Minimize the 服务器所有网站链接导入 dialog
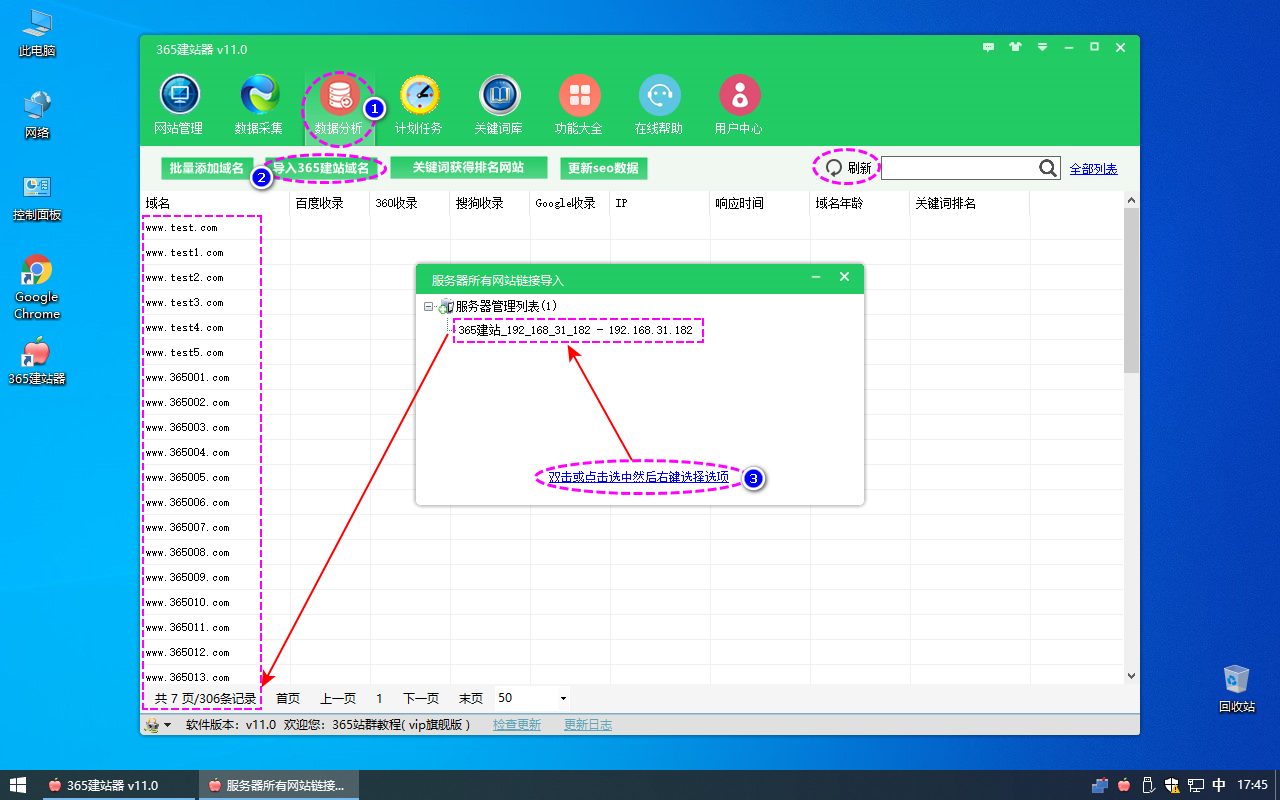The width and height of the screenshot is (1280, 800). point(816,277)
